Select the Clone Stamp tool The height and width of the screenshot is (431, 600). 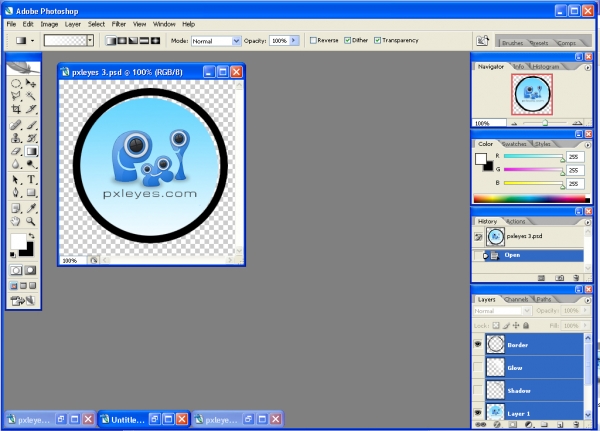coord(16,138)
